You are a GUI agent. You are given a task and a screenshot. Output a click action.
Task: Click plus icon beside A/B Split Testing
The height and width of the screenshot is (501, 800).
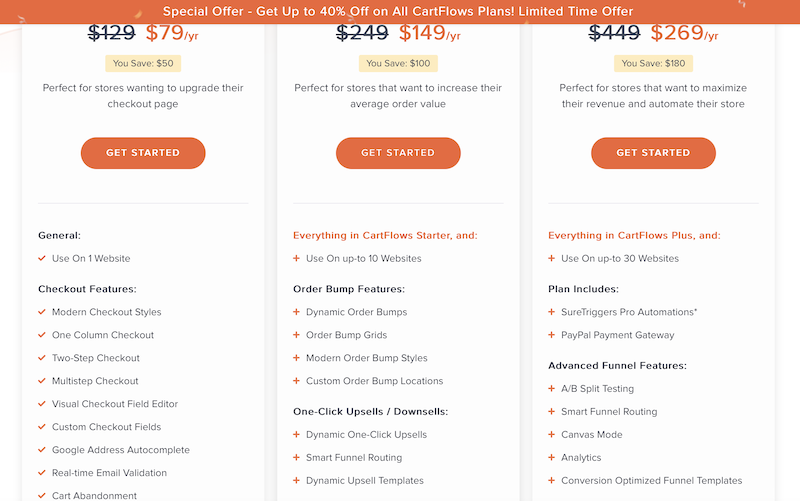[552, 388]
